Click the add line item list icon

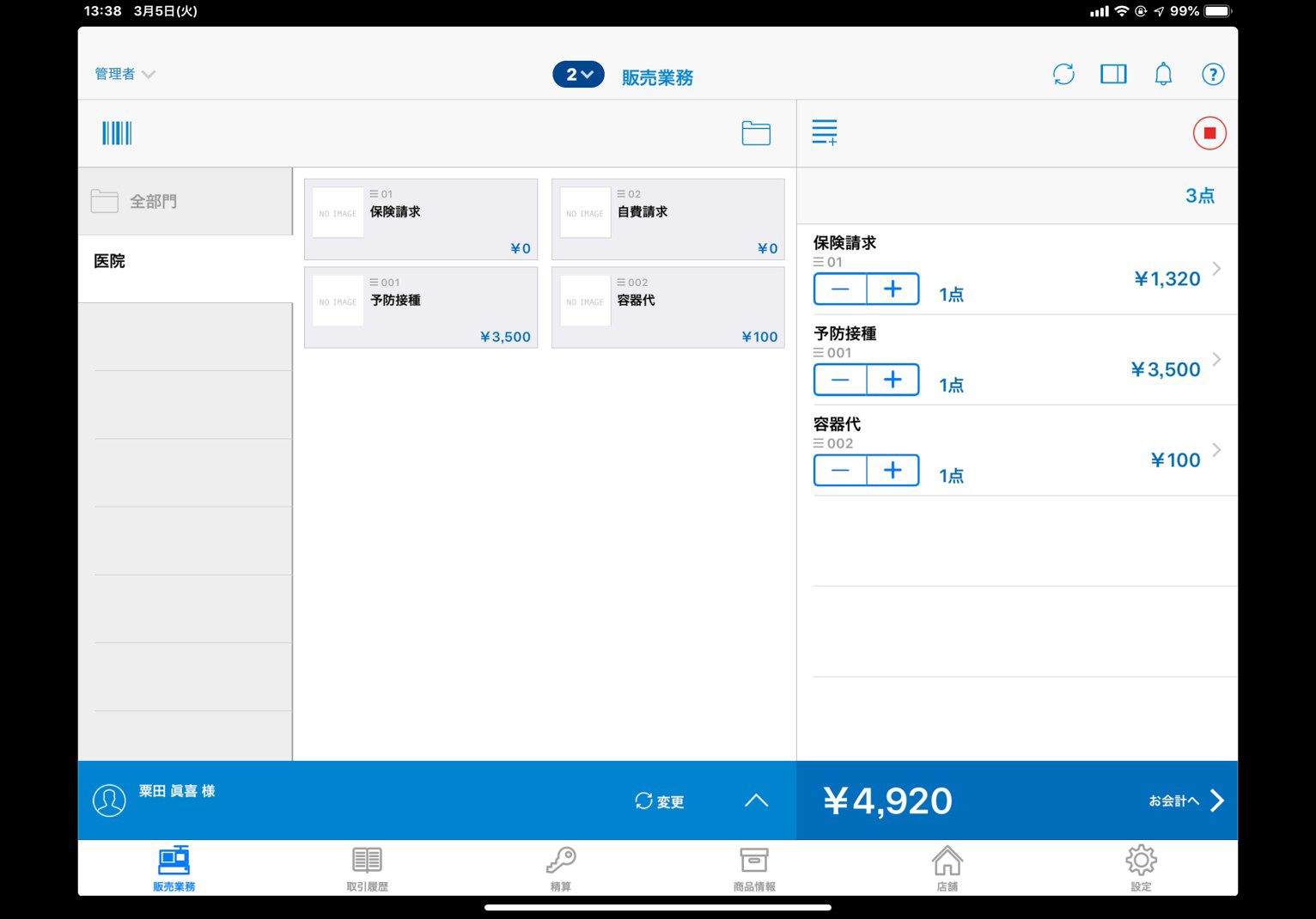click(x=825, y=132)
